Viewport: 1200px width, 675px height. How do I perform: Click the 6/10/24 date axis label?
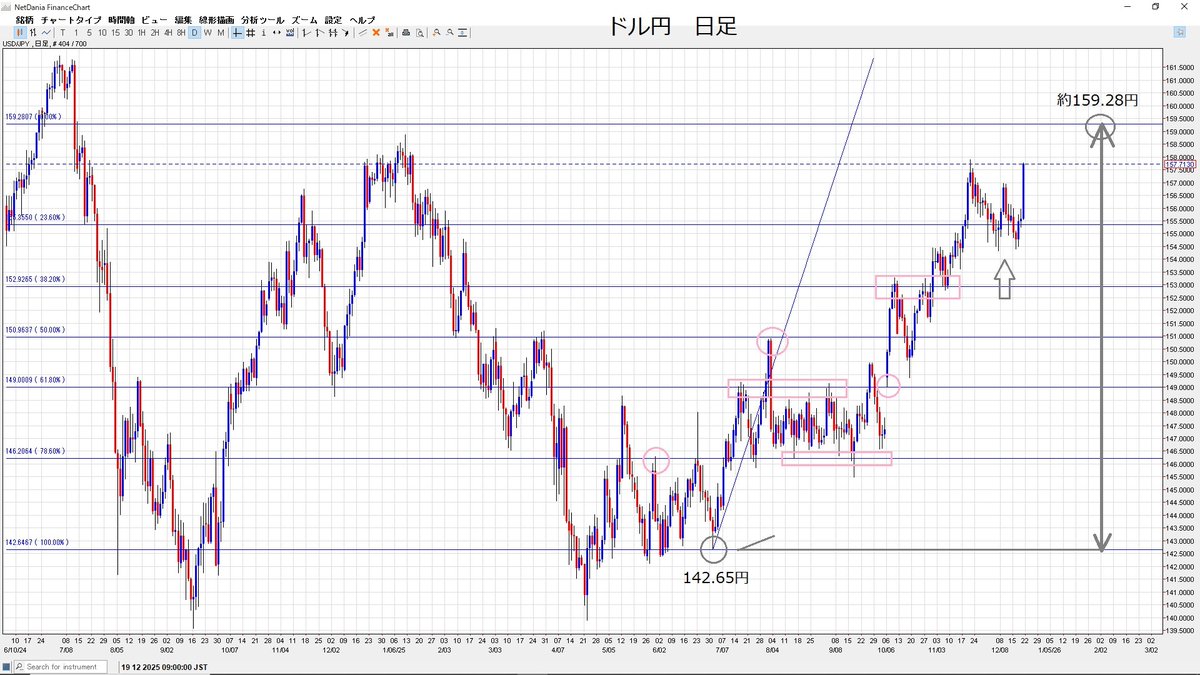pos(14,649)
